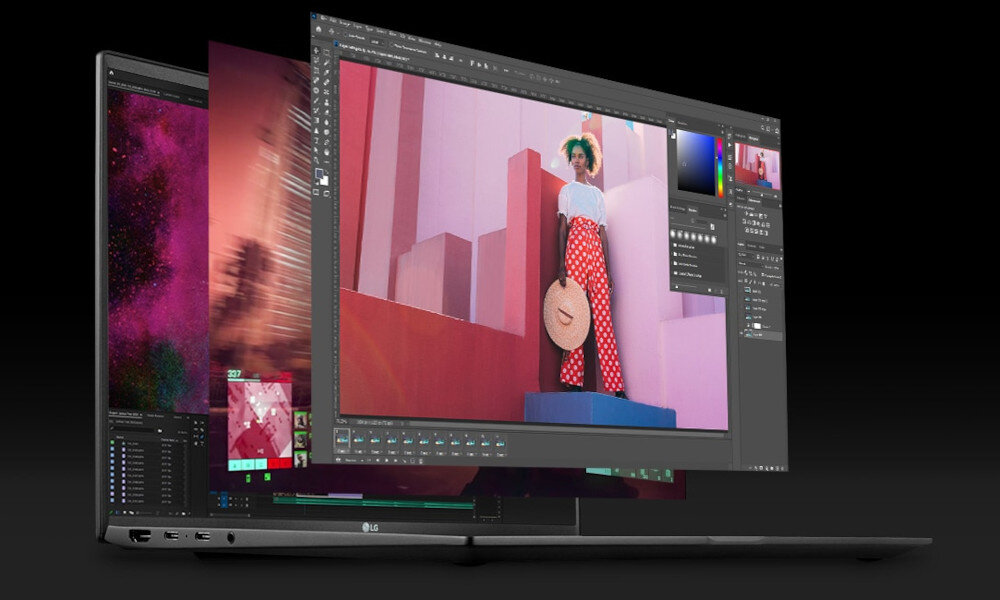Select the purple clip in Premiere timeline

346,496
